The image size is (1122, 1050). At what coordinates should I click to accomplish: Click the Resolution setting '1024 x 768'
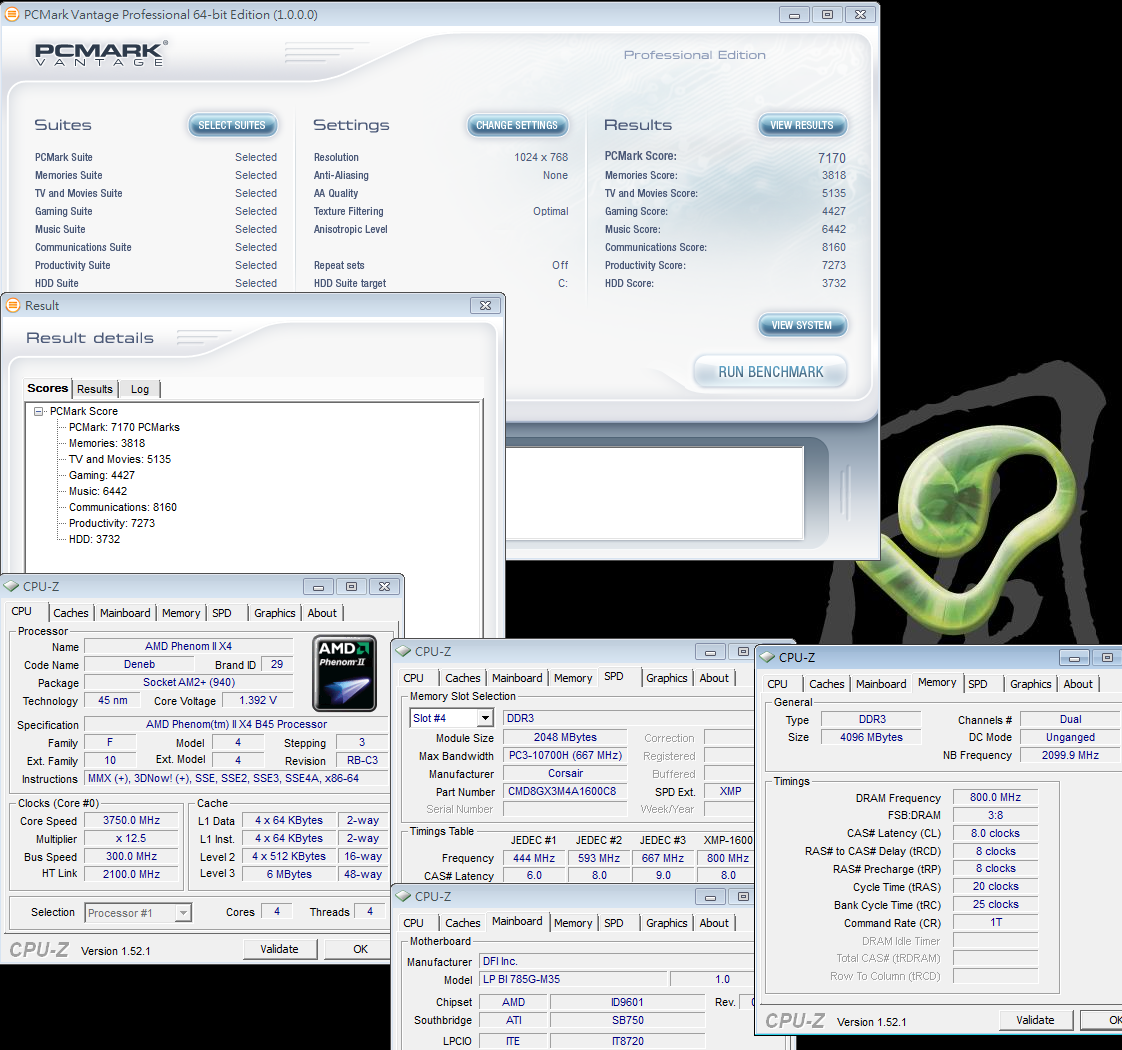click(x=541, y=157)
